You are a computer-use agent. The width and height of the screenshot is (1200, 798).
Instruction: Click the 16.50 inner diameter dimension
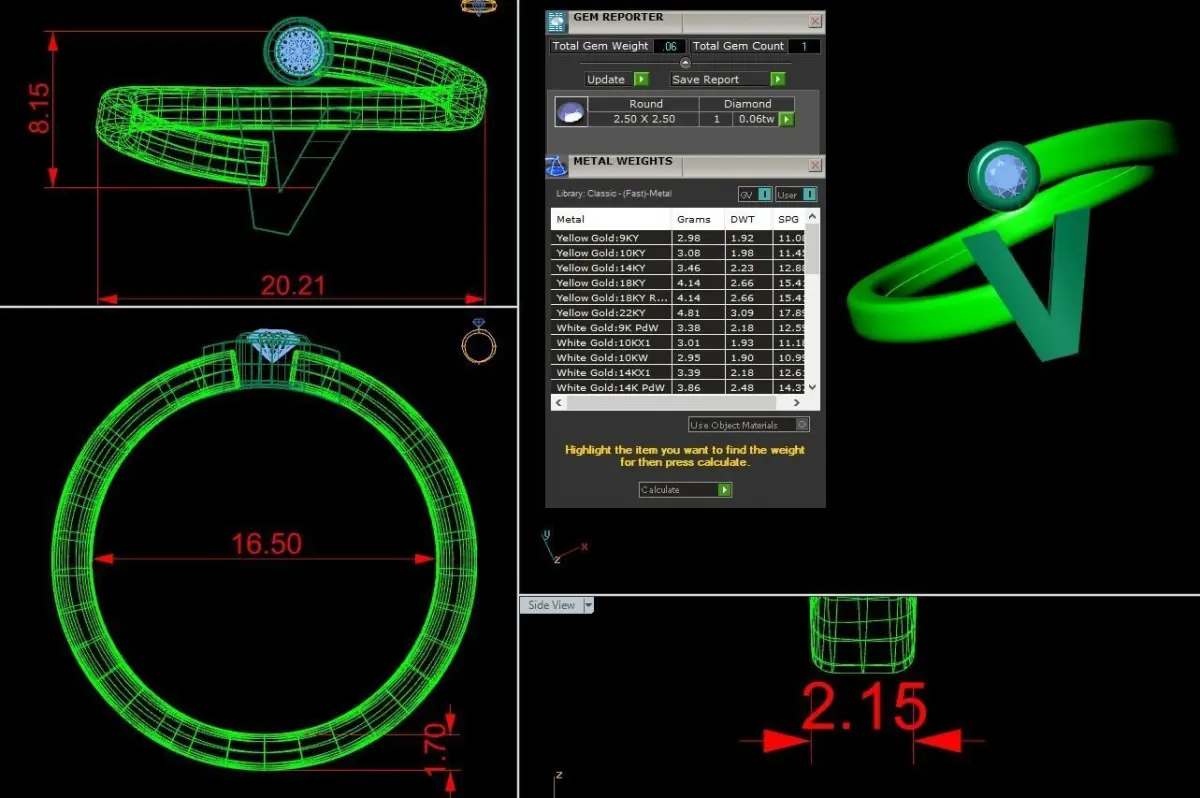(266, 544)
